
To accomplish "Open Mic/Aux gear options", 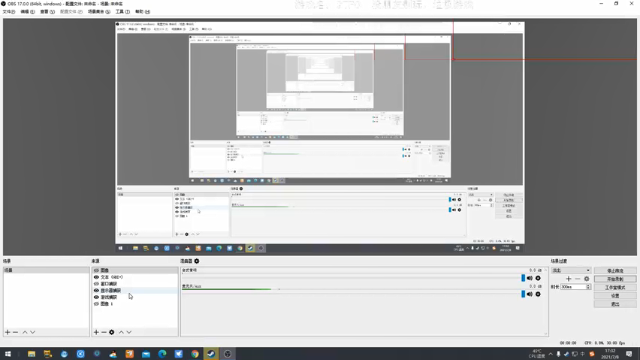I will point(538,294).
